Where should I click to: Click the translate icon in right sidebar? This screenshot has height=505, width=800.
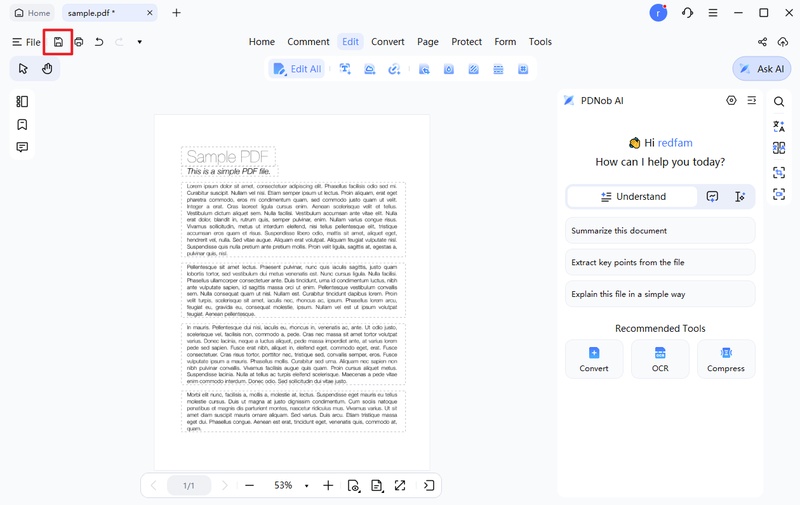779,126
